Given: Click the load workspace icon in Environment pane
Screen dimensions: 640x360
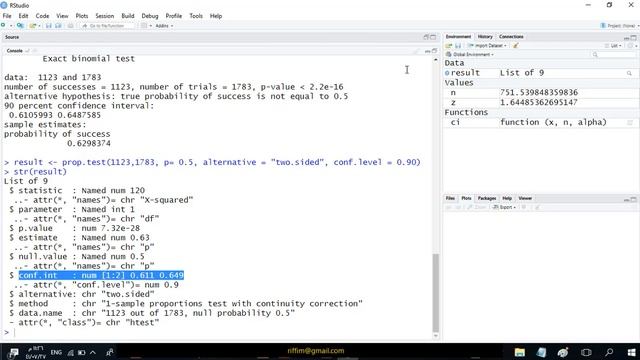Looking at the screenshot, I should (449, 46).
